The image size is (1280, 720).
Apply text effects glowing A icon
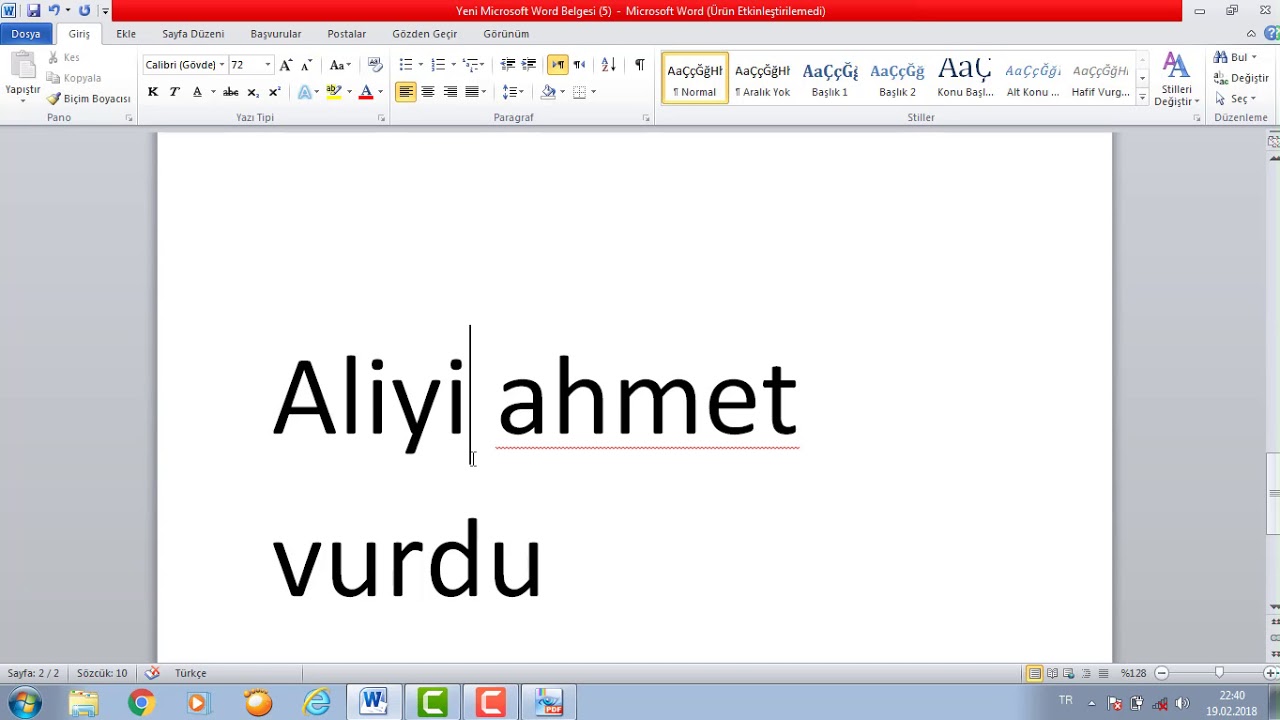click(305, 92)
